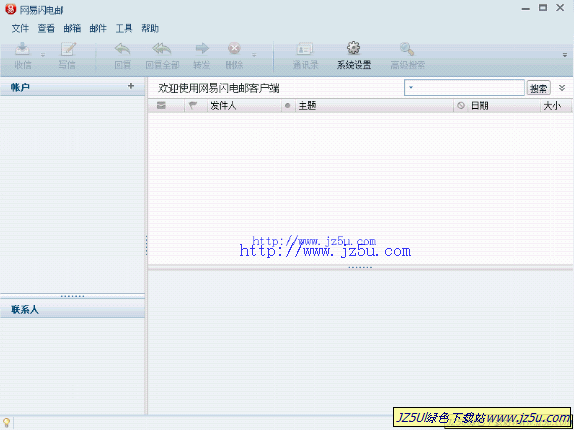Expand toolbar overflow arrow at right end
This screenshot has height=430, width=574.
tap(565, 55)
